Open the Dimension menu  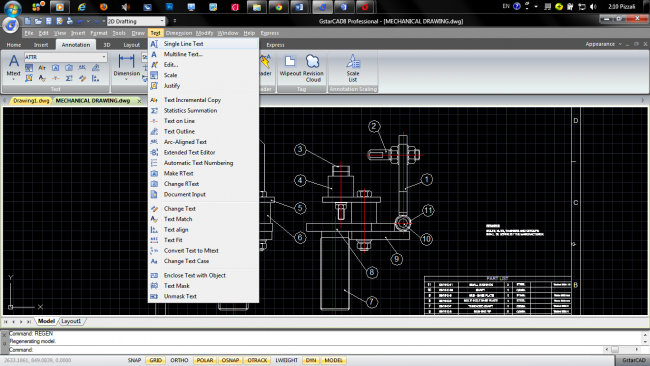point(179,33)
